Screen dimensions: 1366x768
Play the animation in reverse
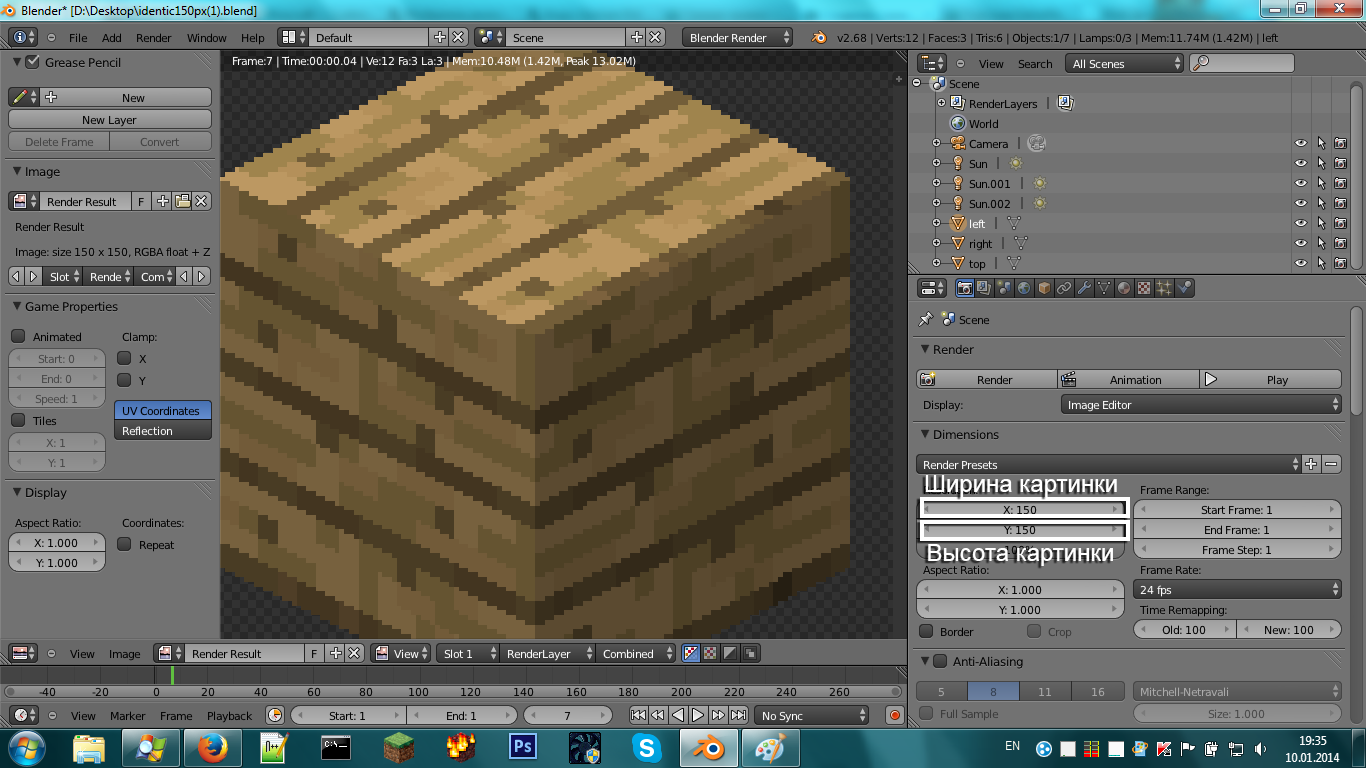click(678, 715)
